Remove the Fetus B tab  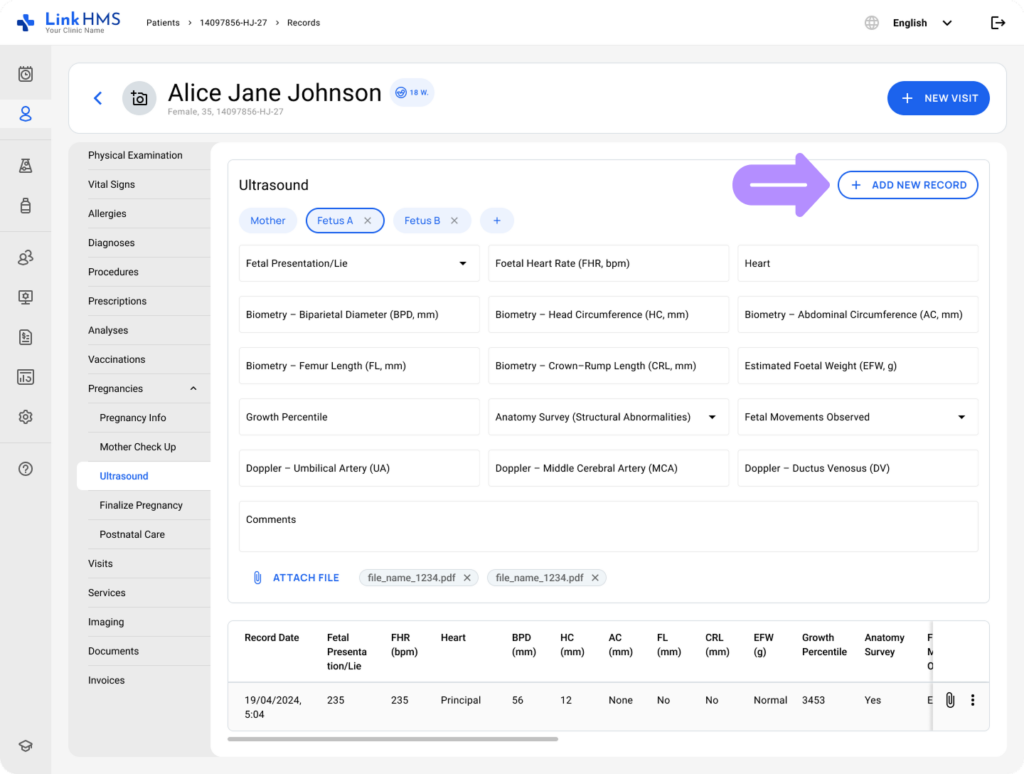454,221
